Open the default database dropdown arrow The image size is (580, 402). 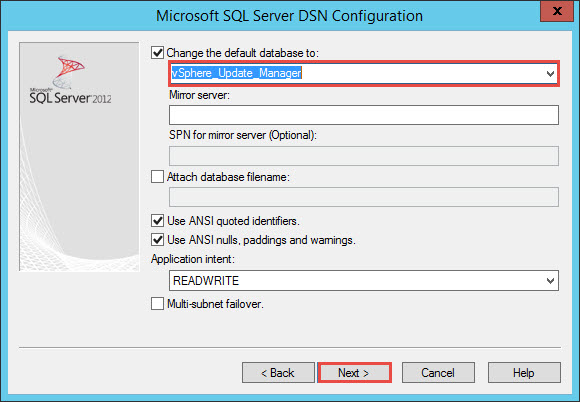coord(550,74)
